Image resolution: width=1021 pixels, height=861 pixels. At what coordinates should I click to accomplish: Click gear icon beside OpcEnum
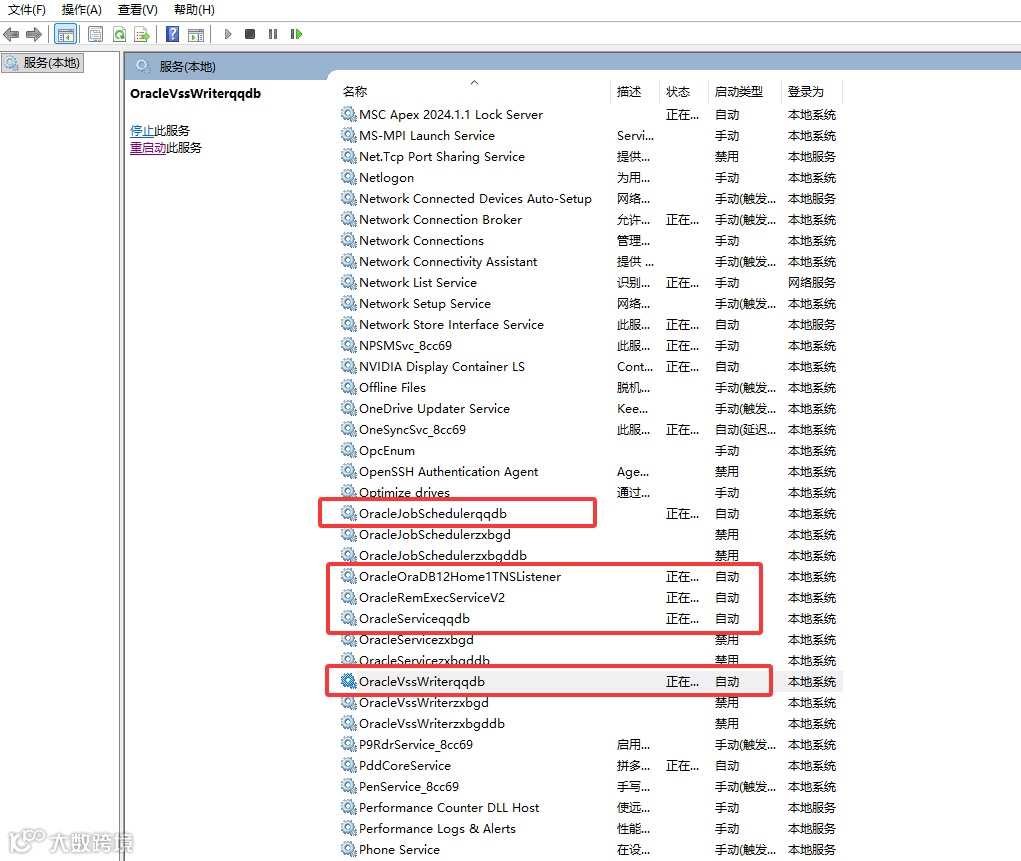(x=349, y=450)
